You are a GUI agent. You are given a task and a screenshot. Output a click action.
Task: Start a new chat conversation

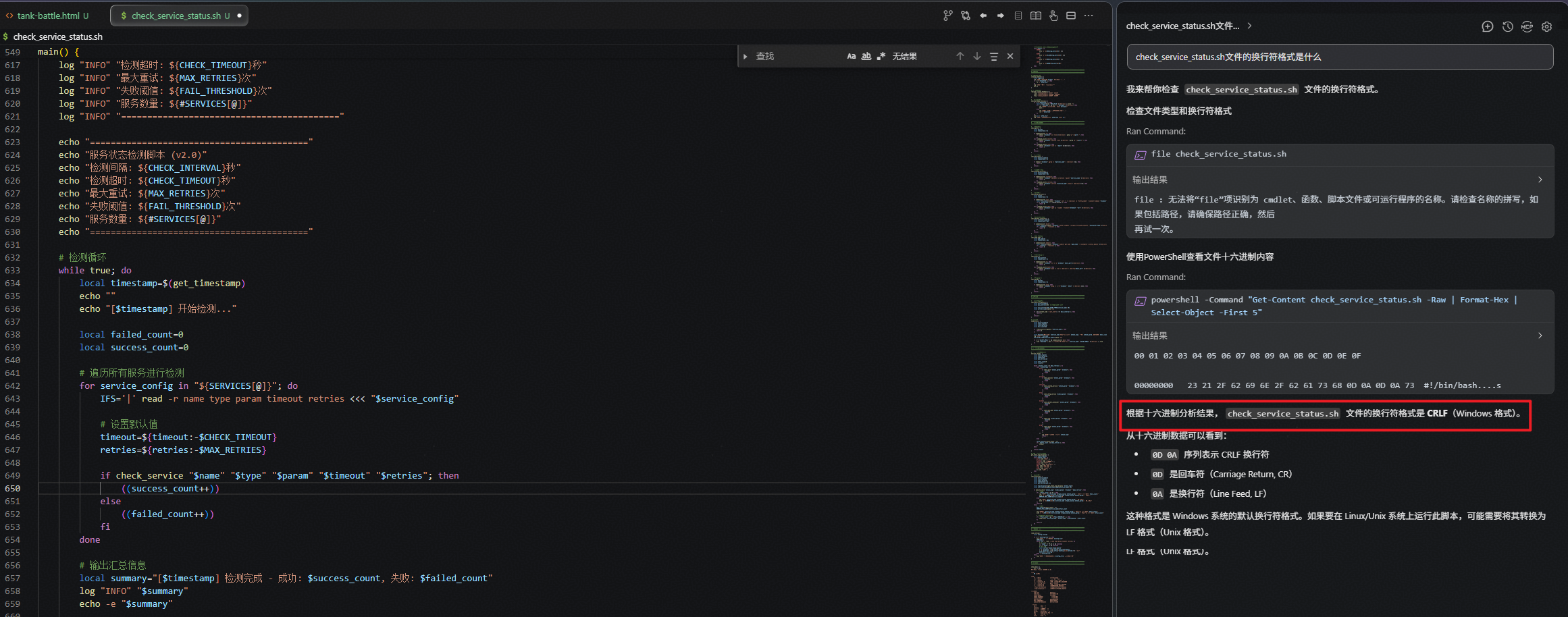click(x=1487, y=26)
